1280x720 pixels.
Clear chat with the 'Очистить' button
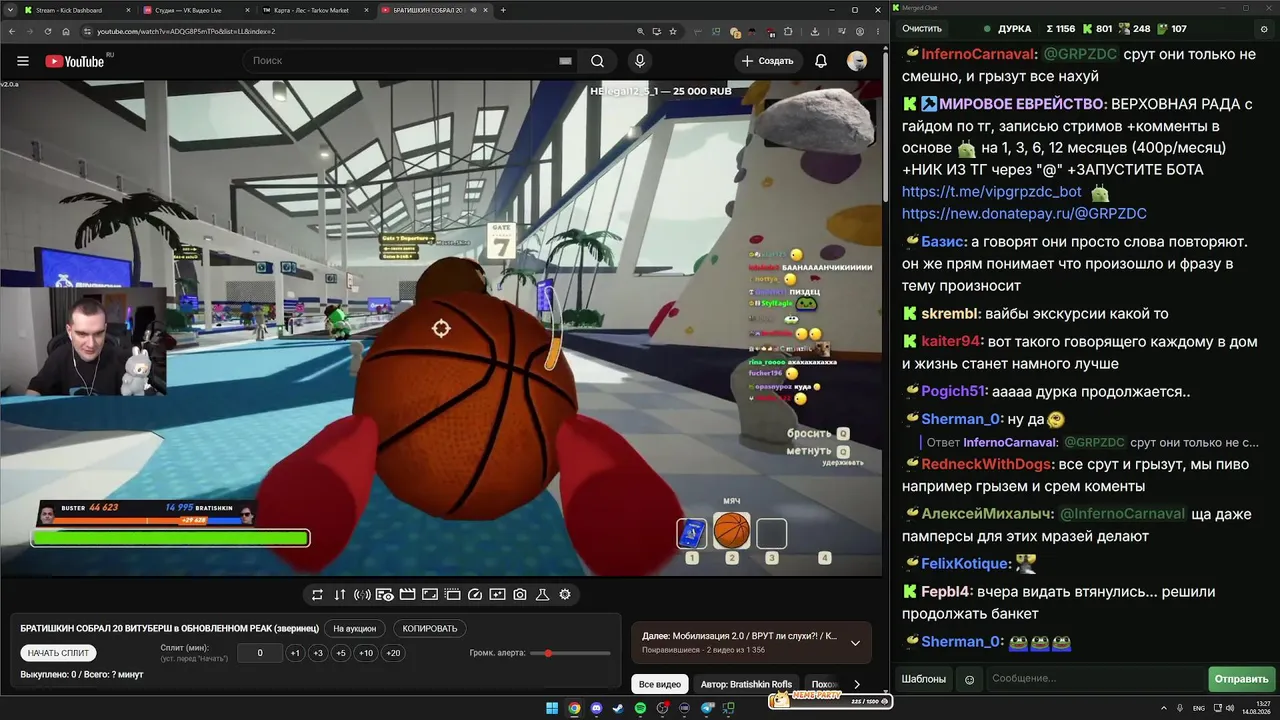click(x=922, y=29)
